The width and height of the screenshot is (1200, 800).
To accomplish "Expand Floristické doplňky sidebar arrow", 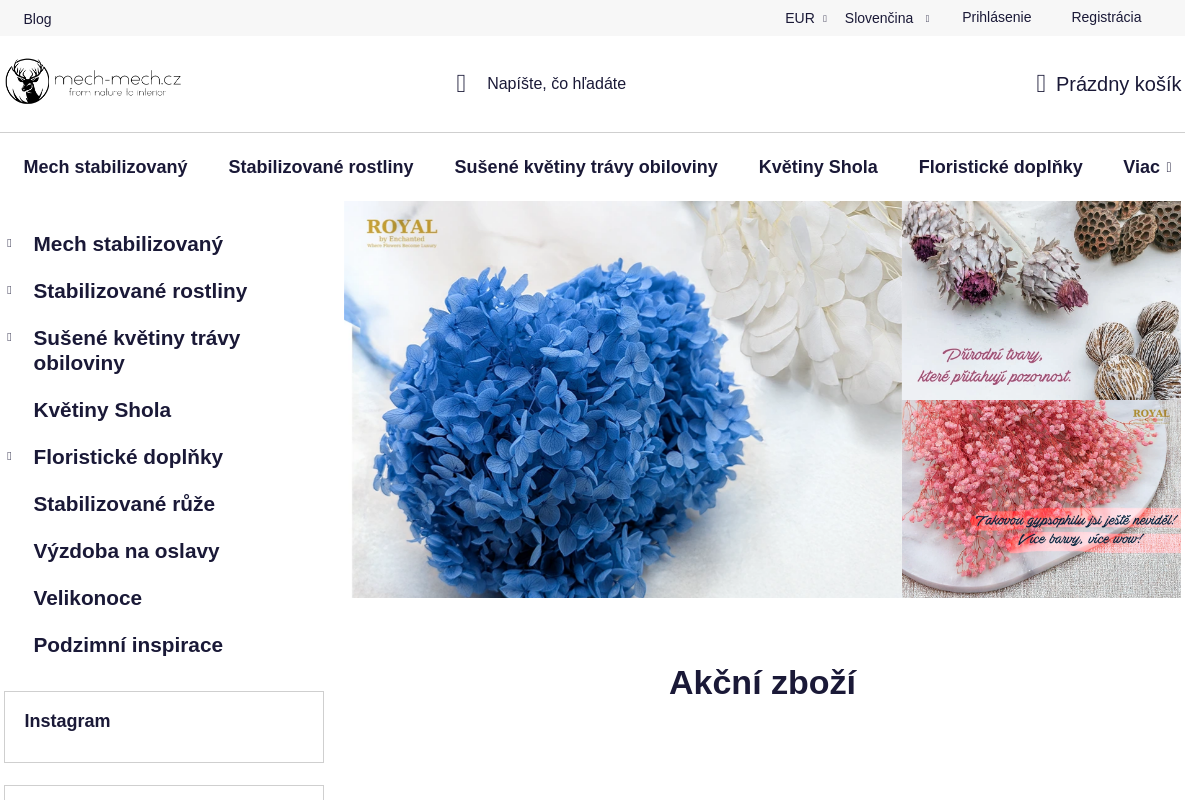I will (x=9, y=456).
